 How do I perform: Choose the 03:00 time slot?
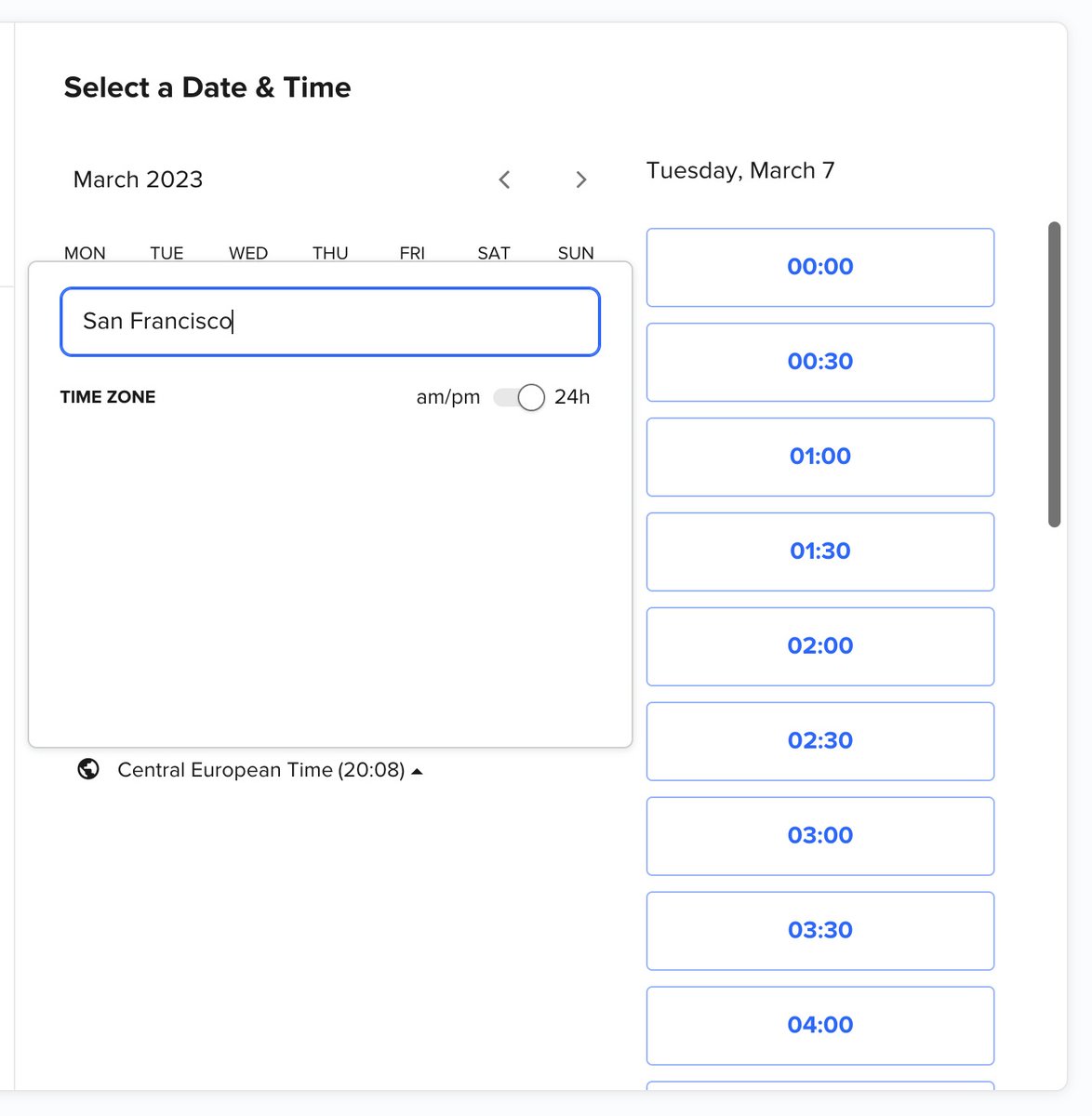click(x=820, y=836)
